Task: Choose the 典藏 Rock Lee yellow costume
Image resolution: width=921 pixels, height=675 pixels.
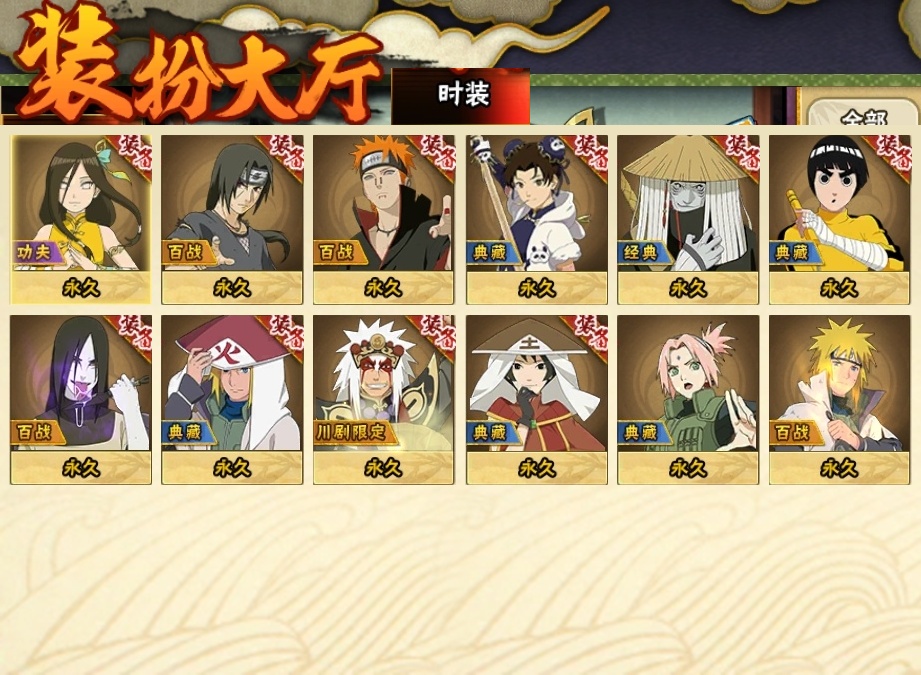Action: pyautogui.click(x=839, y=219)
